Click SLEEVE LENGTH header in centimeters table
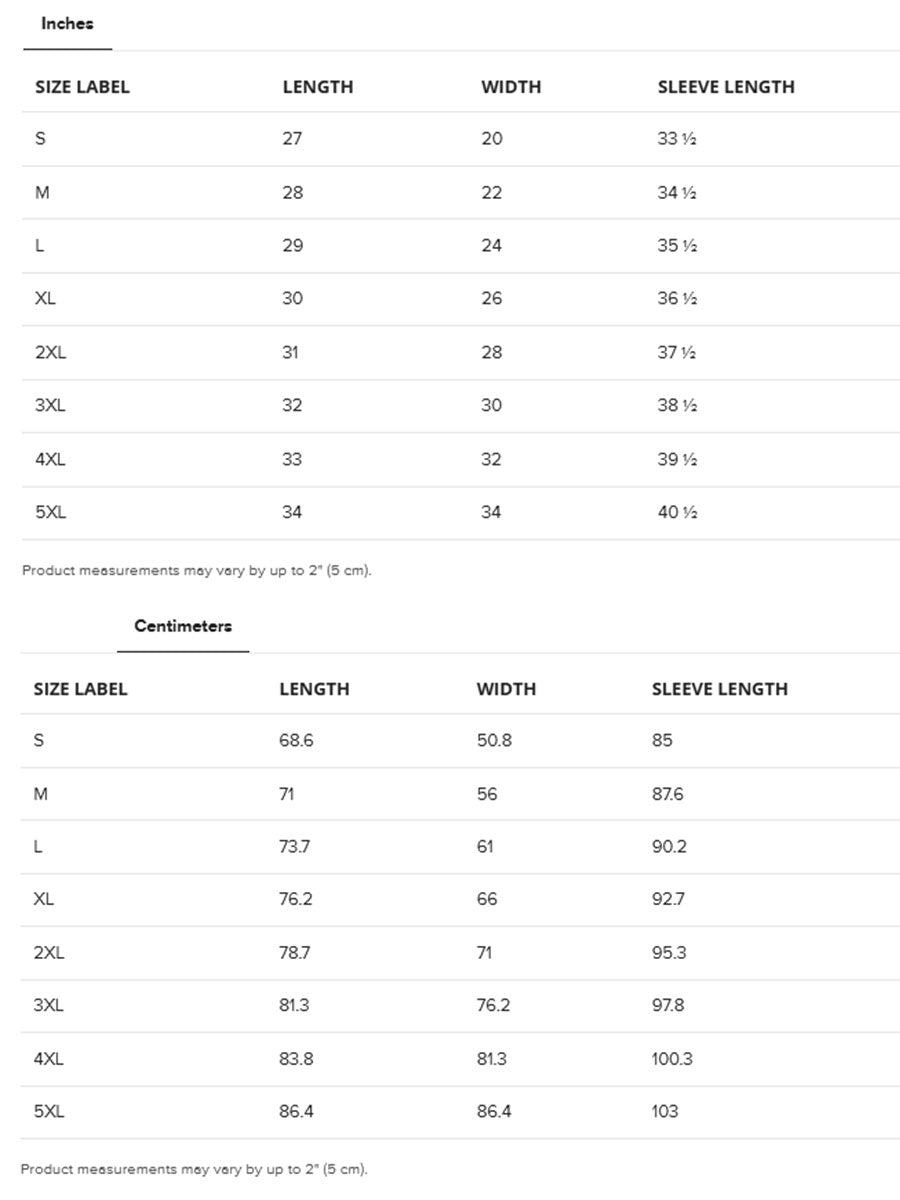 (720, 689)
